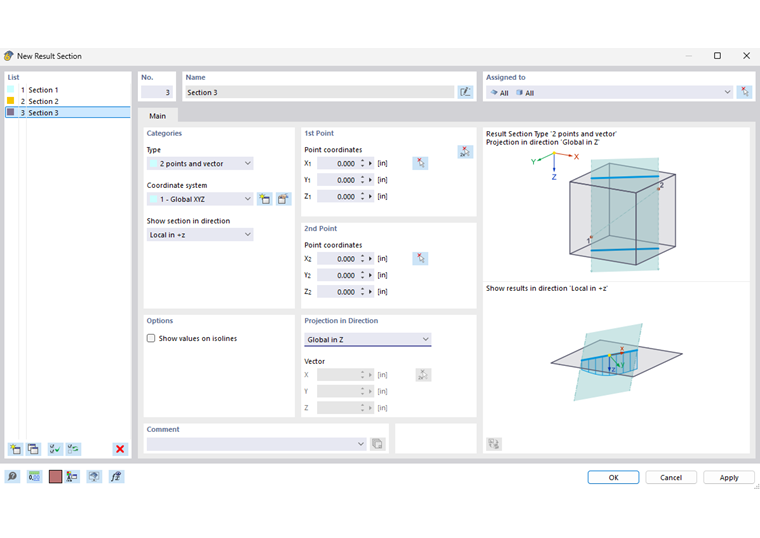The width and height of the screenshot is (760, 538).
Task: Click the X1 spinner arrows
Action: click(x=363, y=164)
